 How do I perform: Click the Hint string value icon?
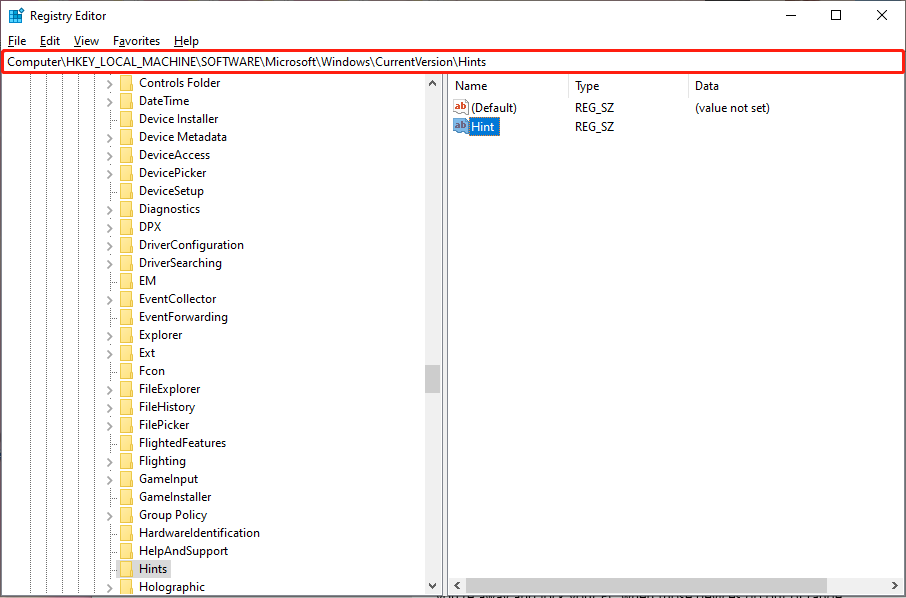(461, 126)
